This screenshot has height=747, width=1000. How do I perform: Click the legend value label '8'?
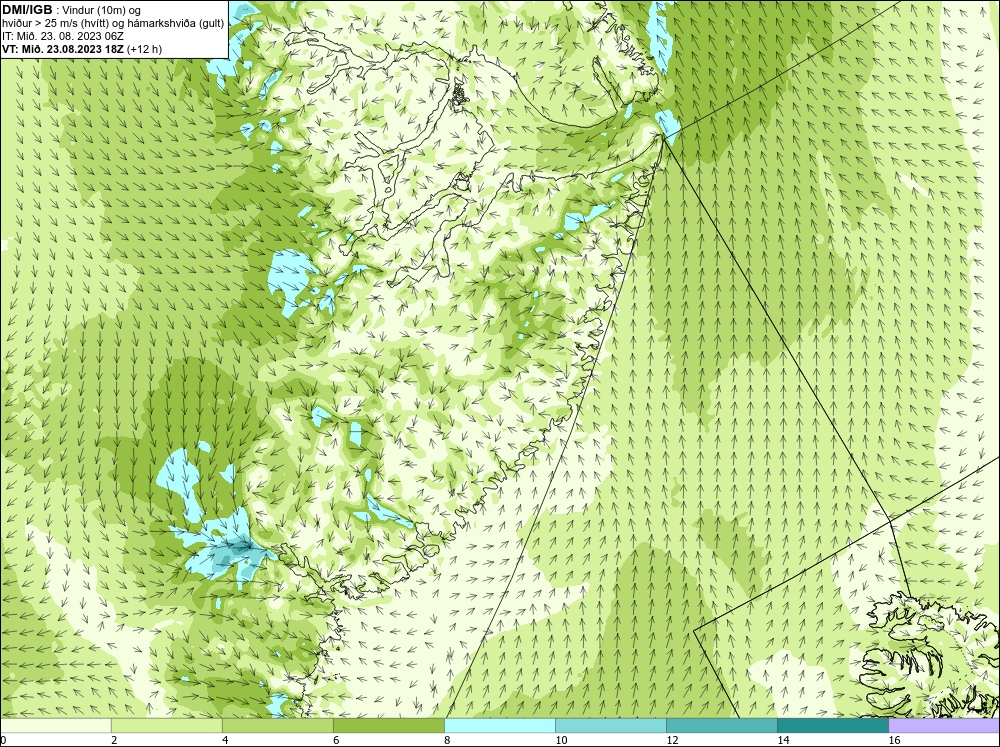click(x=447, y=740)
